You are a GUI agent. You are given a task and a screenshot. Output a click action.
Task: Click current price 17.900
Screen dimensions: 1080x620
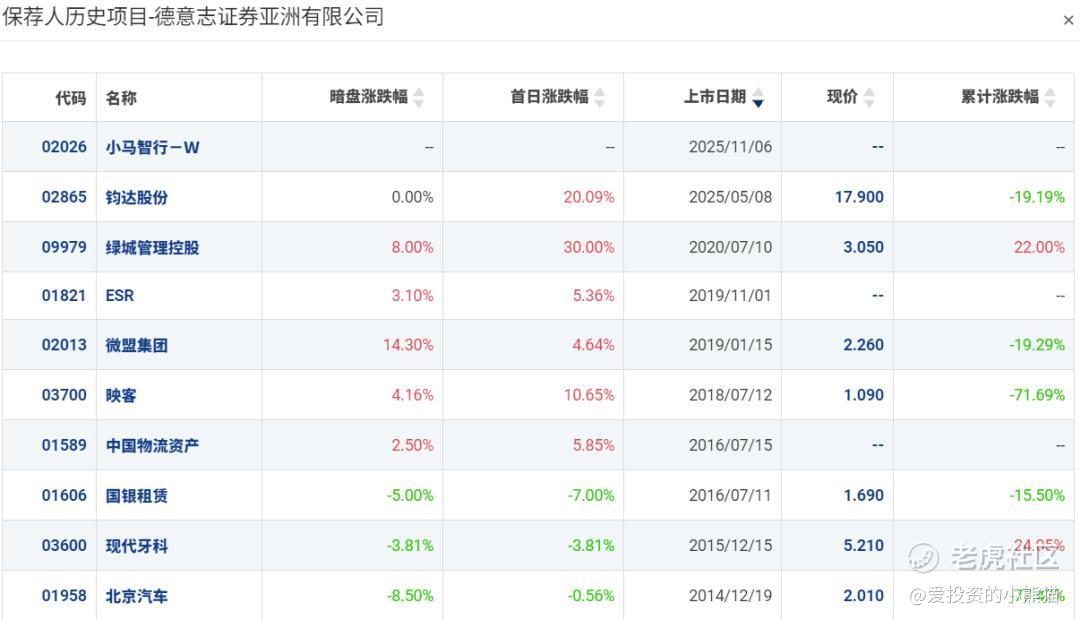pos(859,197)
